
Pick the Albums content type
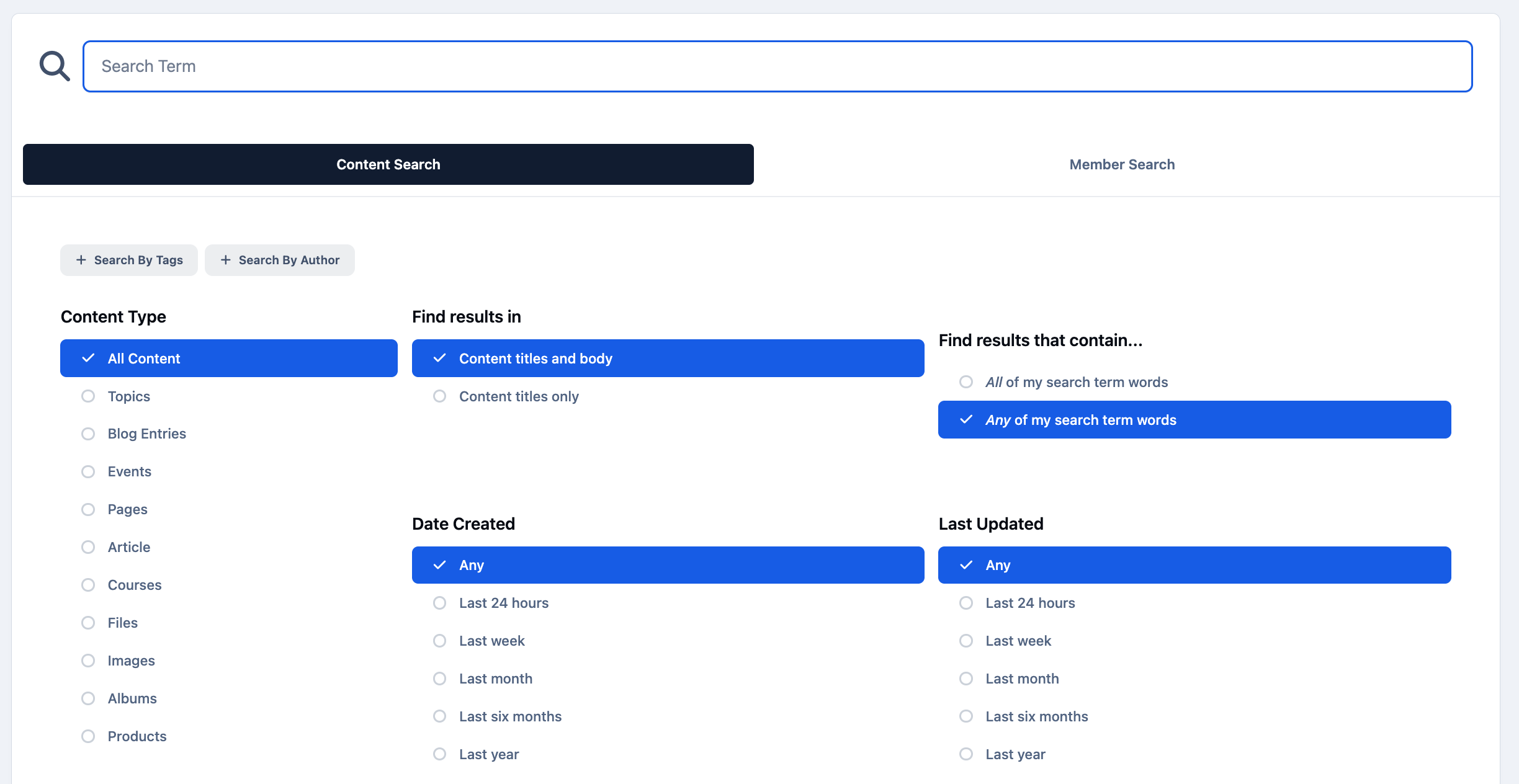[229, 698]
